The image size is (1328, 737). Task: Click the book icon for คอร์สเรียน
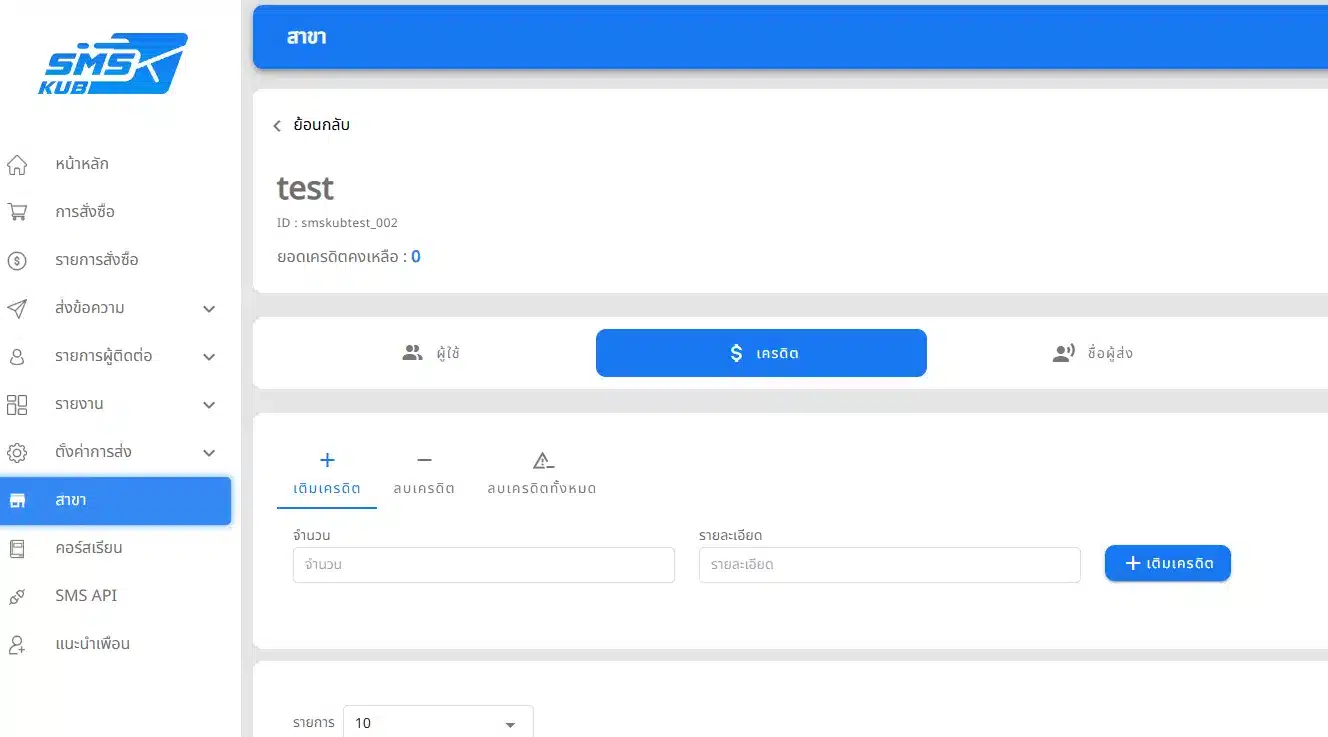click(17, 548)
